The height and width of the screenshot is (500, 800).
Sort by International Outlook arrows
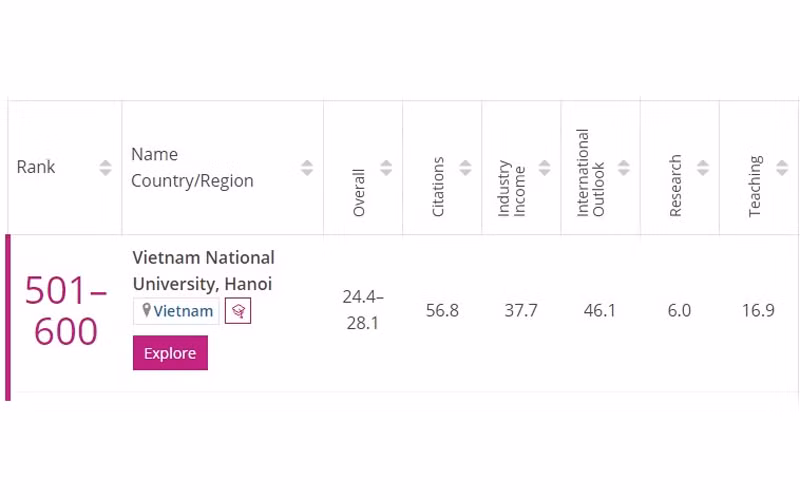tap(624, 168)
